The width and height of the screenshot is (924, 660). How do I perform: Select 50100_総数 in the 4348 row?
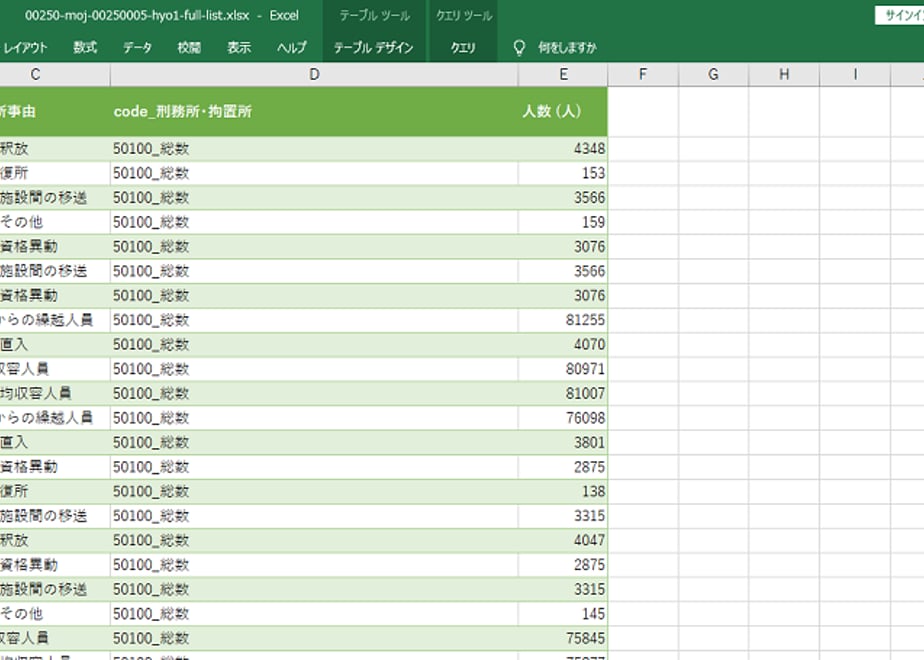(x=314, y=148)
